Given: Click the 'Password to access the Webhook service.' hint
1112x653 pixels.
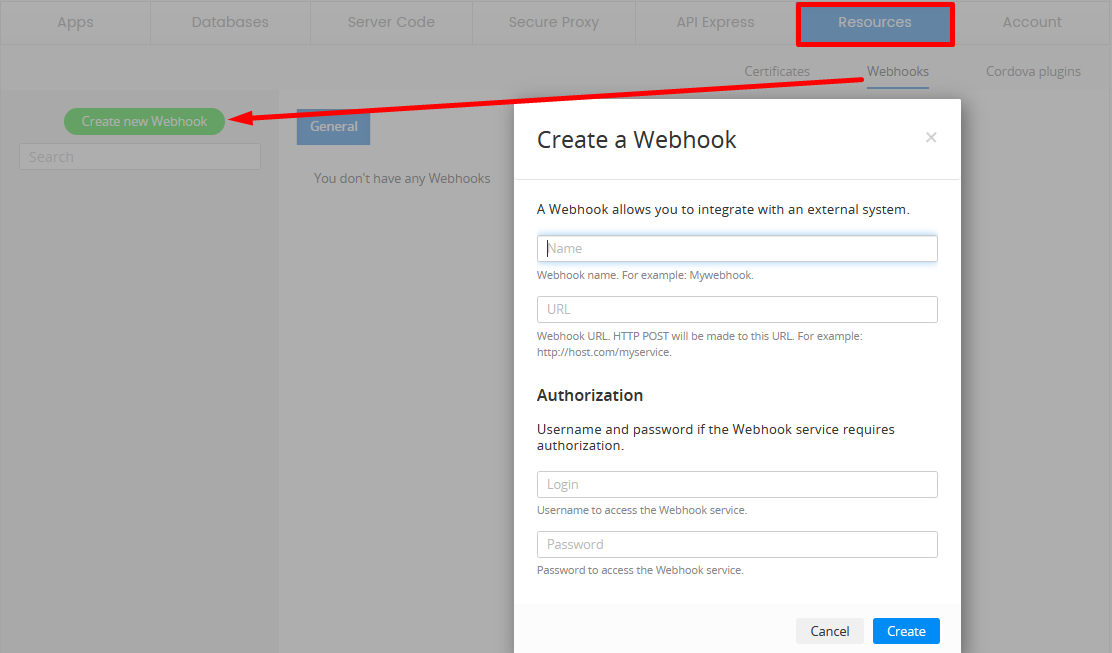Looking at the screenshot, I should click(640, 570).
